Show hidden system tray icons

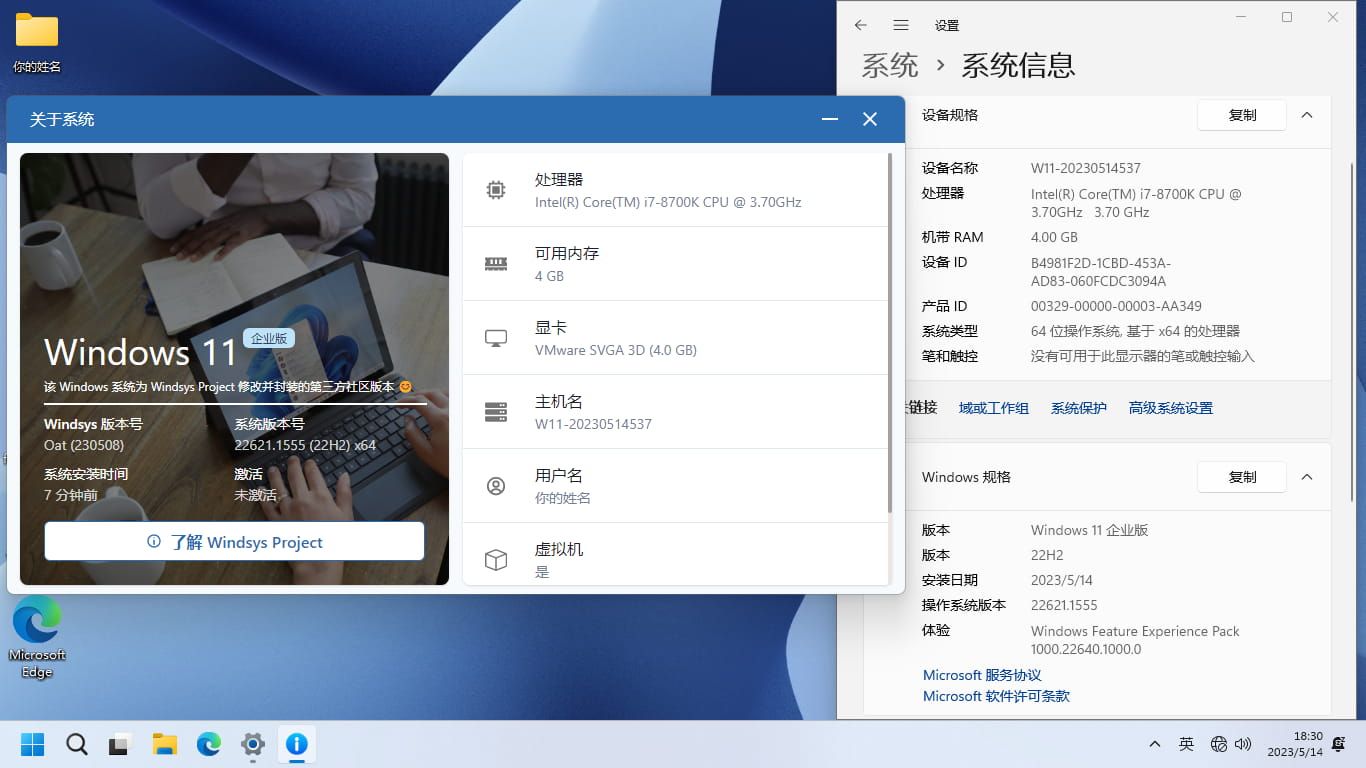point(1155,744)
